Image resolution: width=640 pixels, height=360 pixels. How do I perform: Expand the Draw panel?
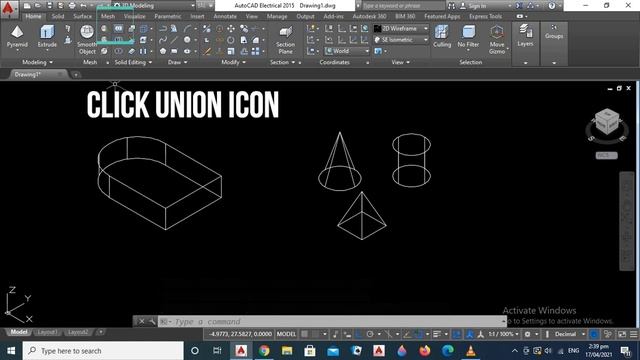point(178,62)
